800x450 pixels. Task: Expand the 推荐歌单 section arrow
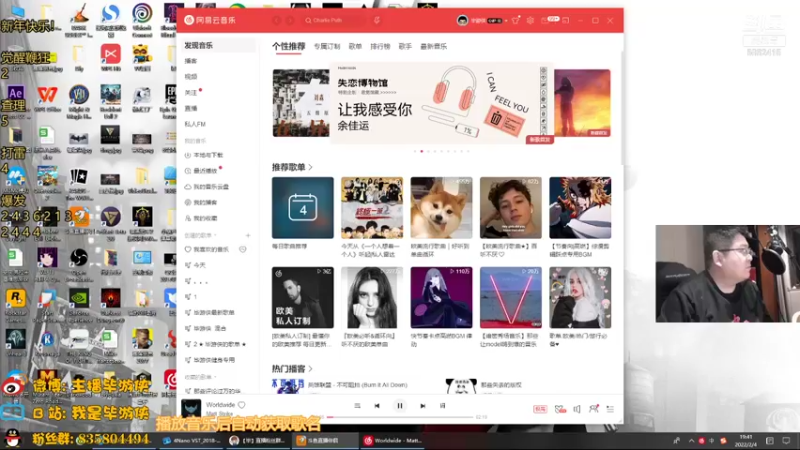coord(310,167)
